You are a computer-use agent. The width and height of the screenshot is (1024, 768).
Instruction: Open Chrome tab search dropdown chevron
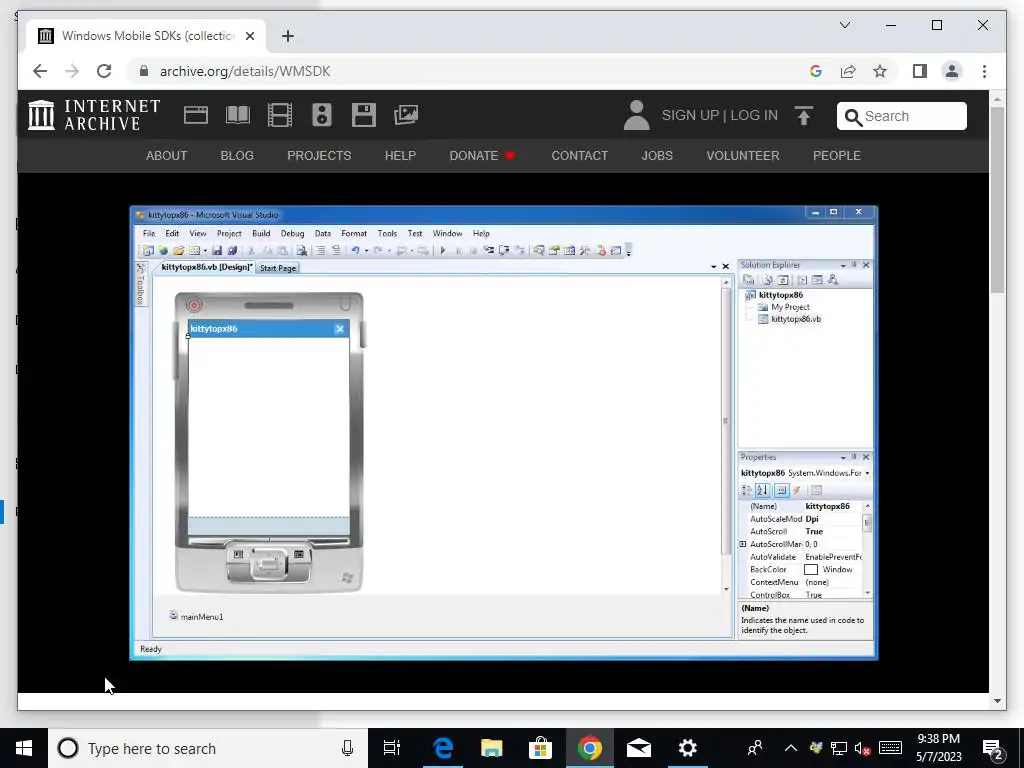844,25
